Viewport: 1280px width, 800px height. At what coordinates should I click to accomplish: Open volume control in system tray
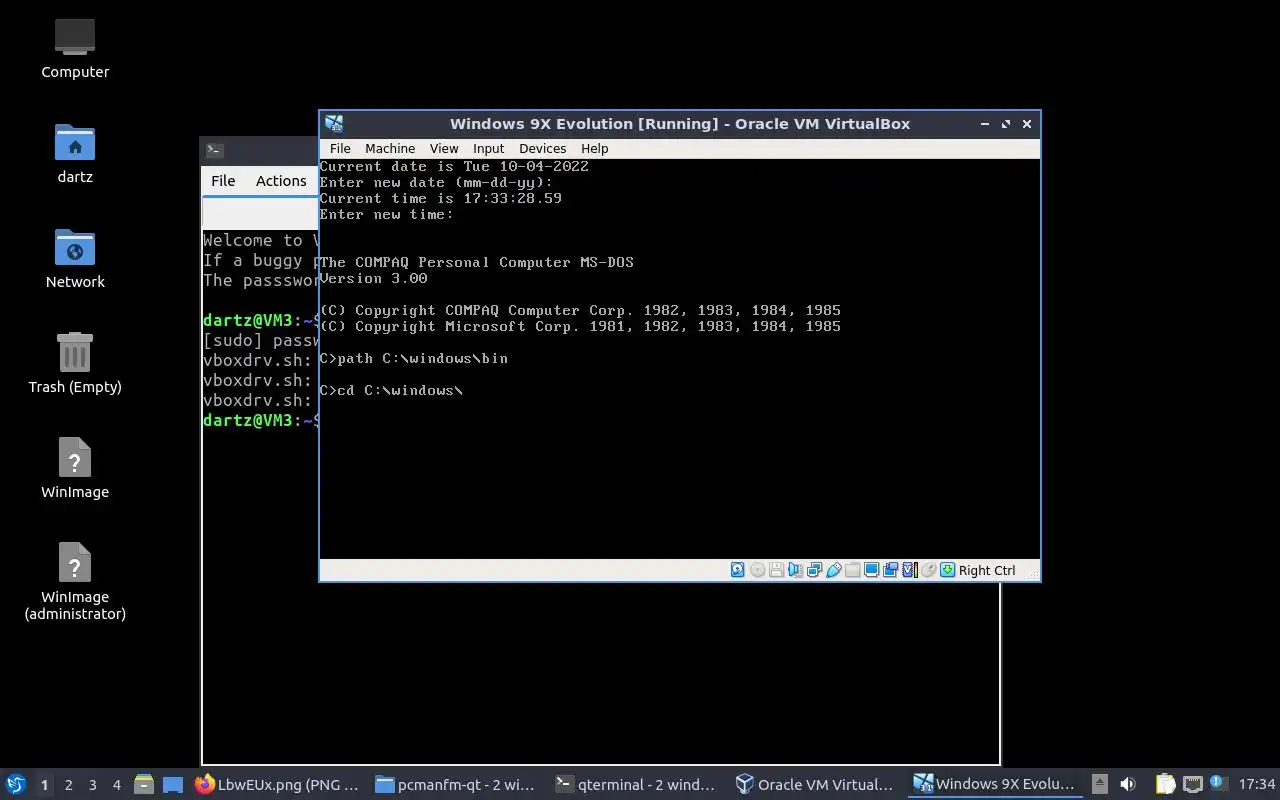point(1128,784)
